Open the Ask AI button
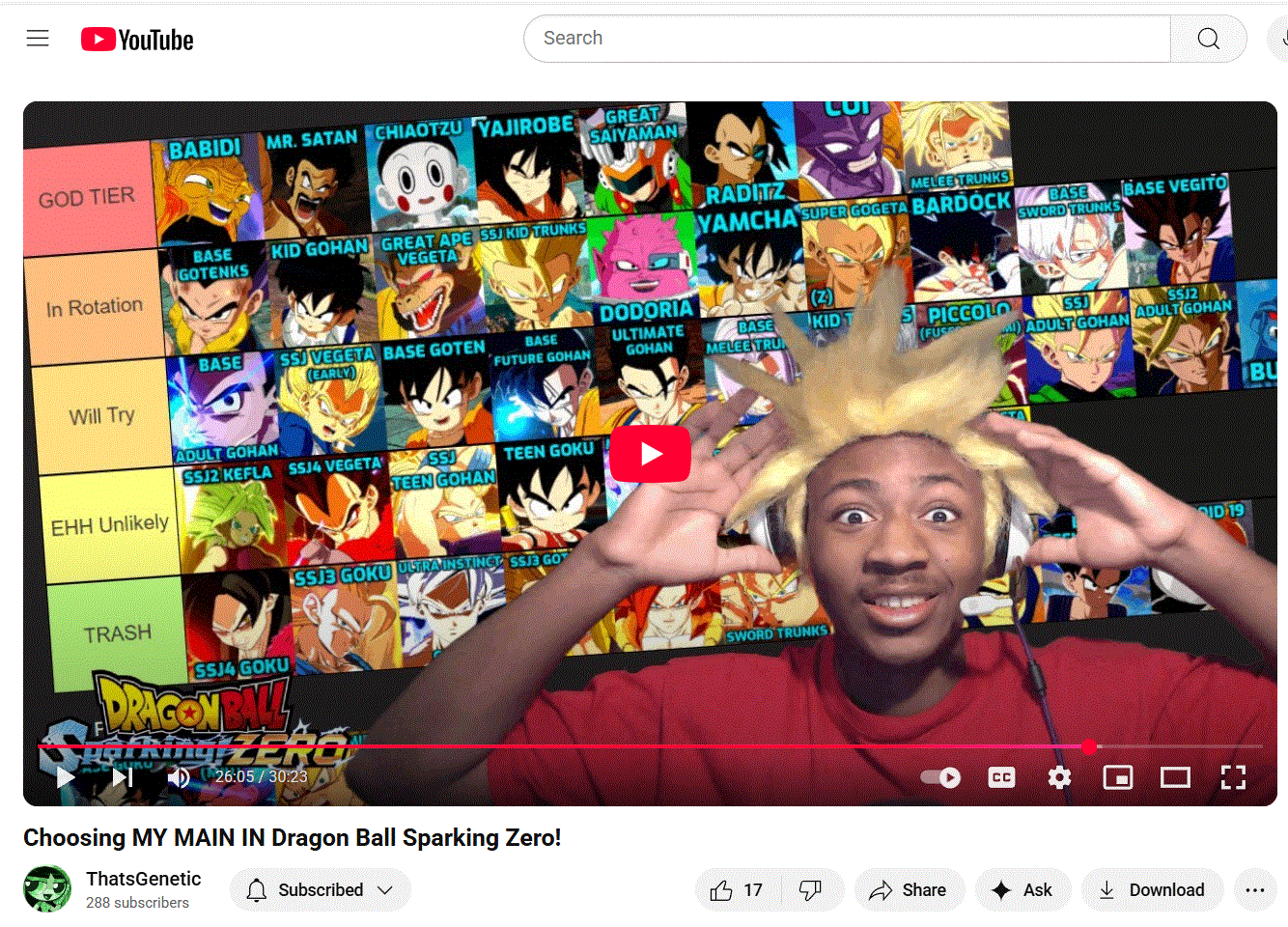Image resolution: width=1288 pixels, height=927 pixels. [x=1023, y=890]
